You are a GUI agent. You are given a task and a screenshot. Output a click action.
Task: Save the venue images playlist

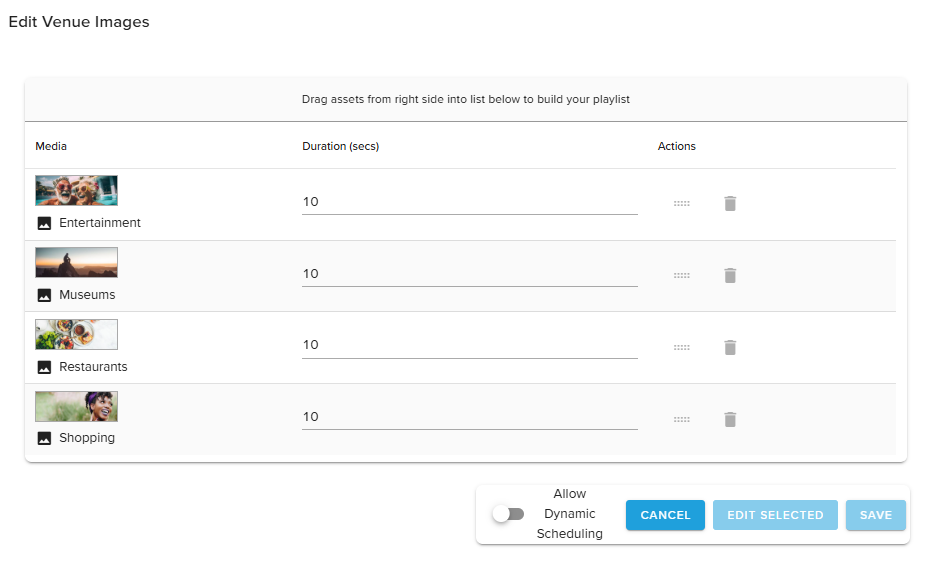tap(876, 515)
